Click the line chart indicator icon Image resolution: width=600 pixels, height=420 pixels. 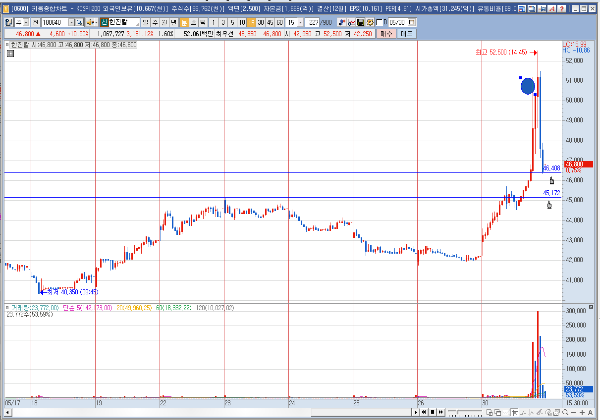coord(351,23)
